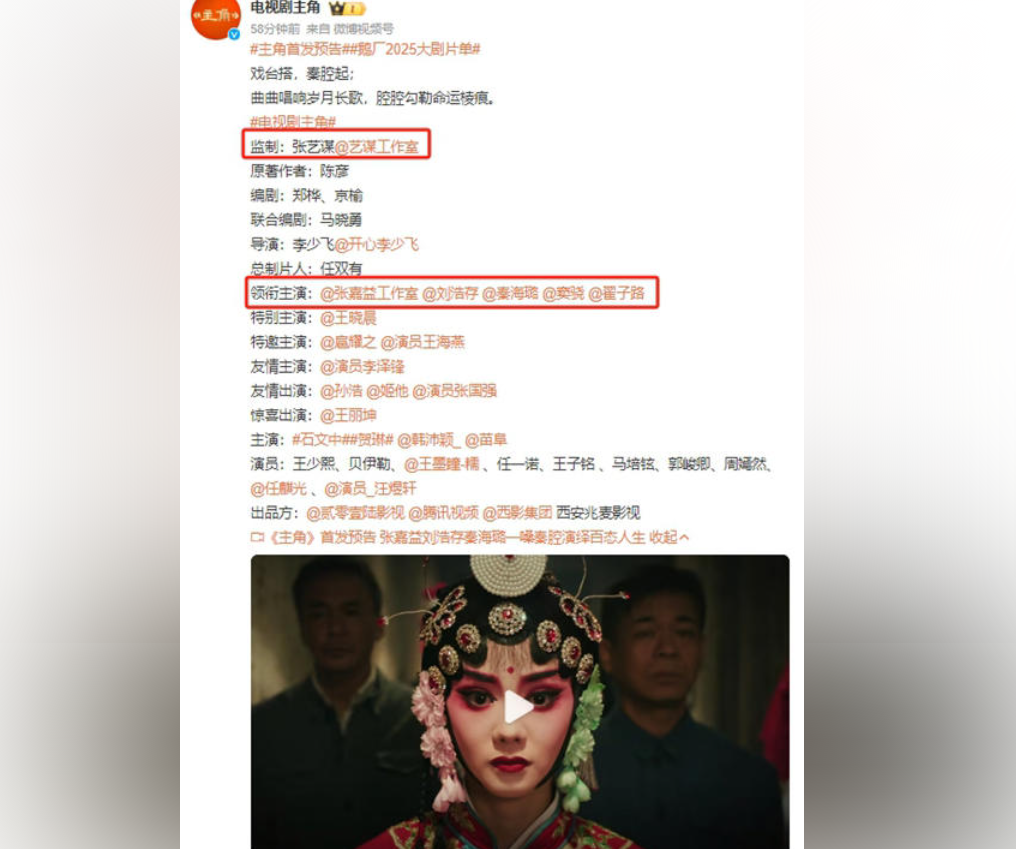The height and width of the screenshot is (849, 1018).
Task: Visit @开心李少飞 profile mention
Action: tap(377, 244)
